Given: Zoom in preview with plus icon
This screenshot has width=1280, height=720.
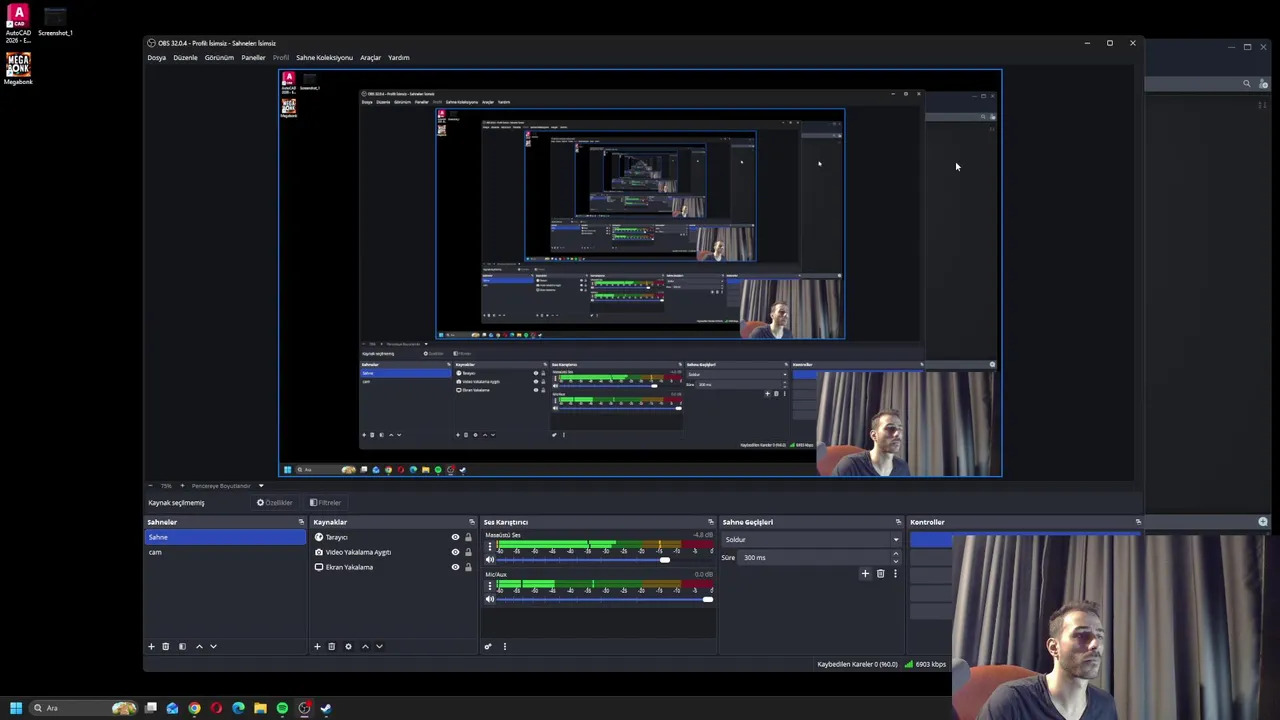Looking at the screenshot, I should pyautogui.click(x=182, y=486).
